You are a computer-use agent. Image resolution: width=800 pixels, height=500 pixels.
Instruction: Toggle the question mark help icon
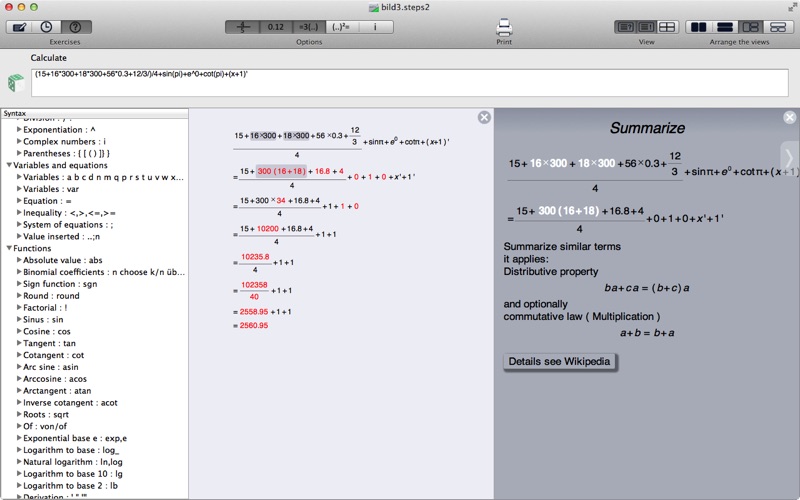click(76, 27)
